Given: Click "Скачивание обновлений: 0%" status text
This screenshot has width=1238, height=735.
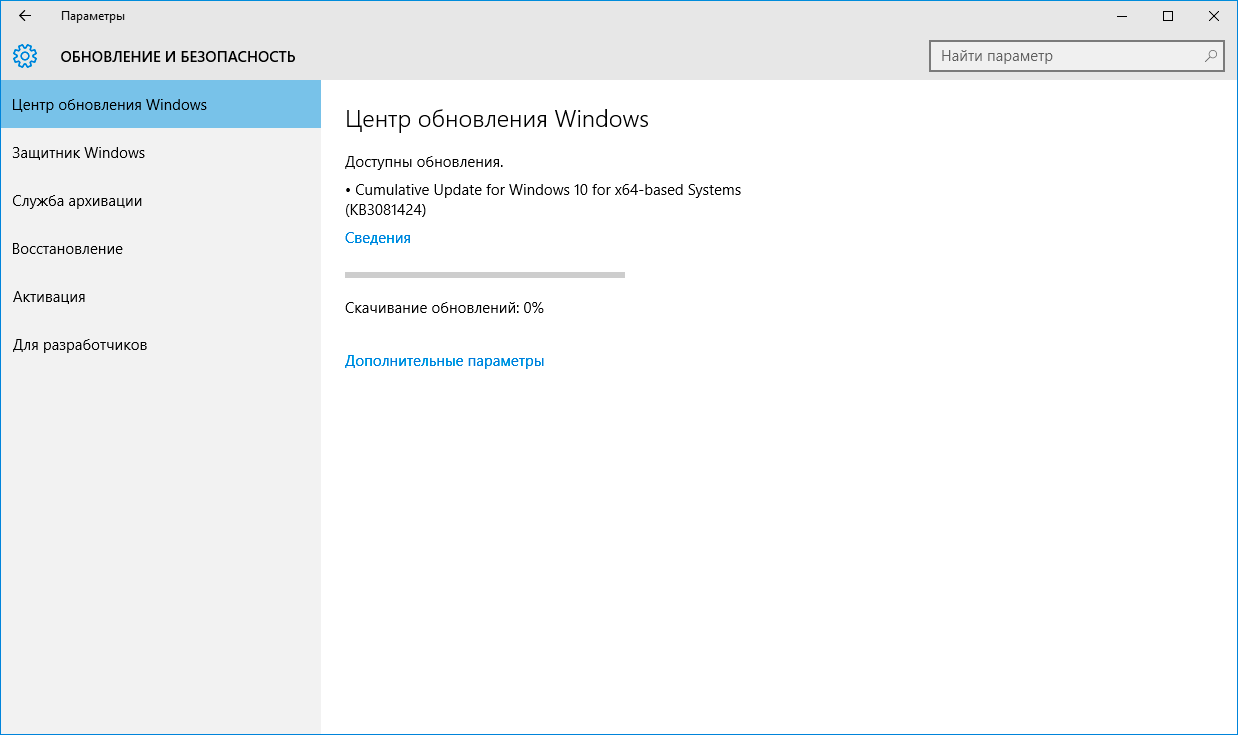Looking at the screenshot, I should tap(444, 308).
